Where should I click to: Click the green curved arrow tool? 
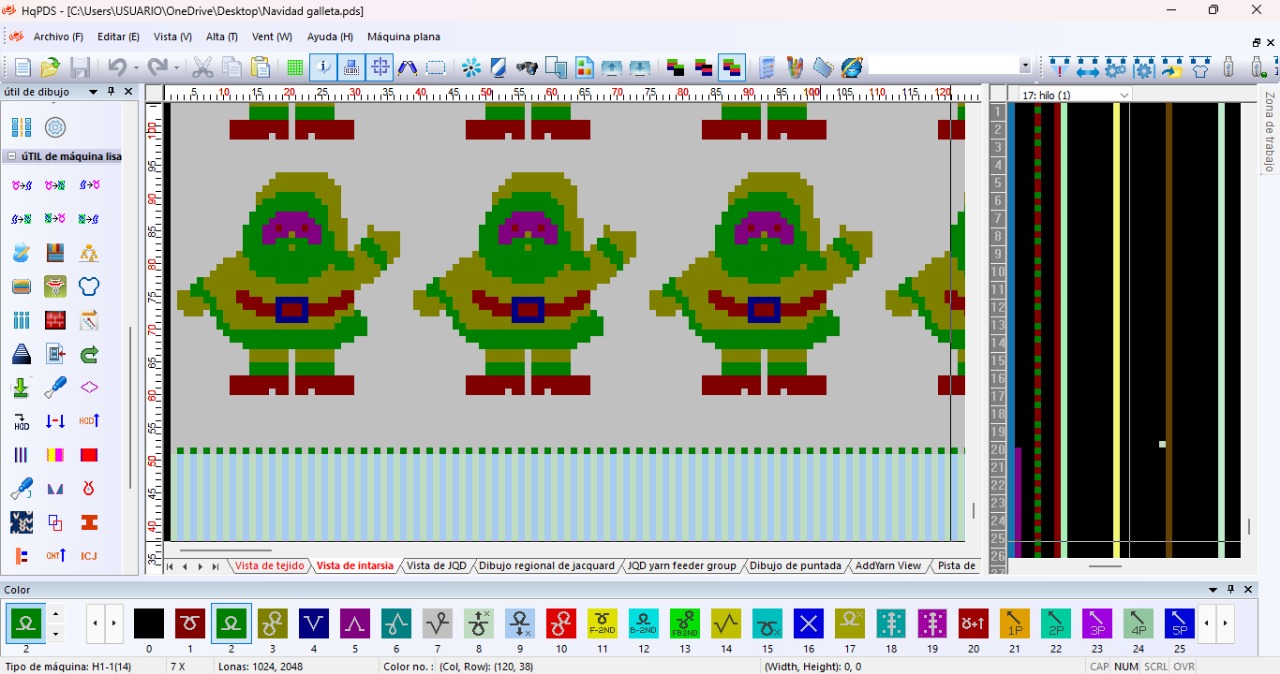pos(89,354)
